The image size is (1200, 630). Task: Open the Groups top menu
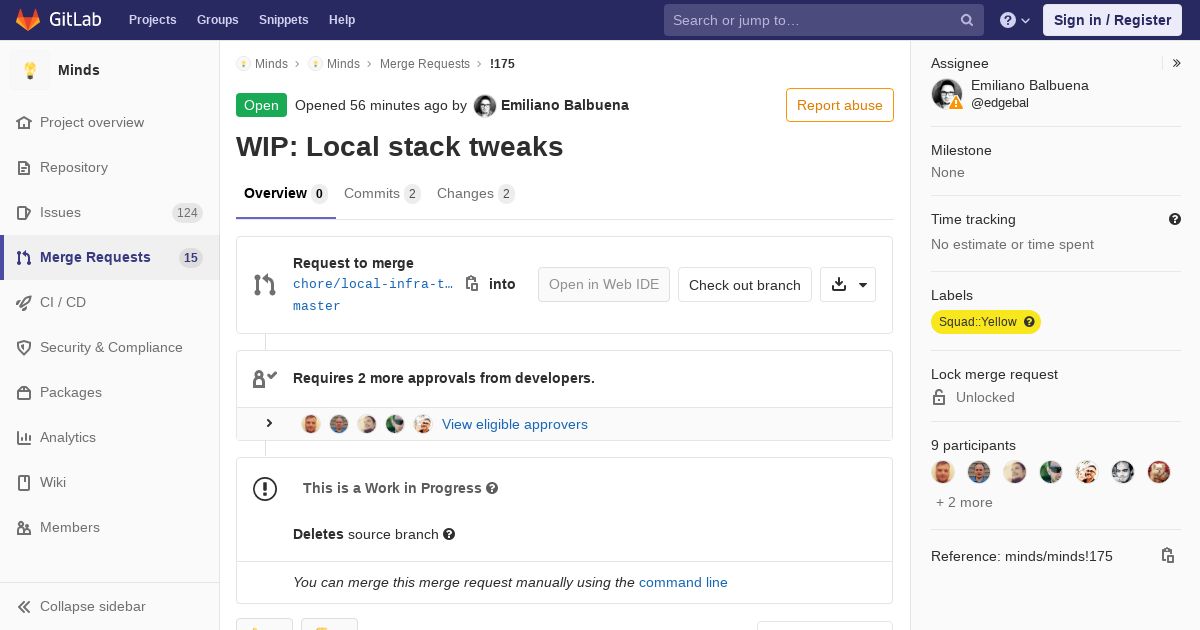coord(217,20)
